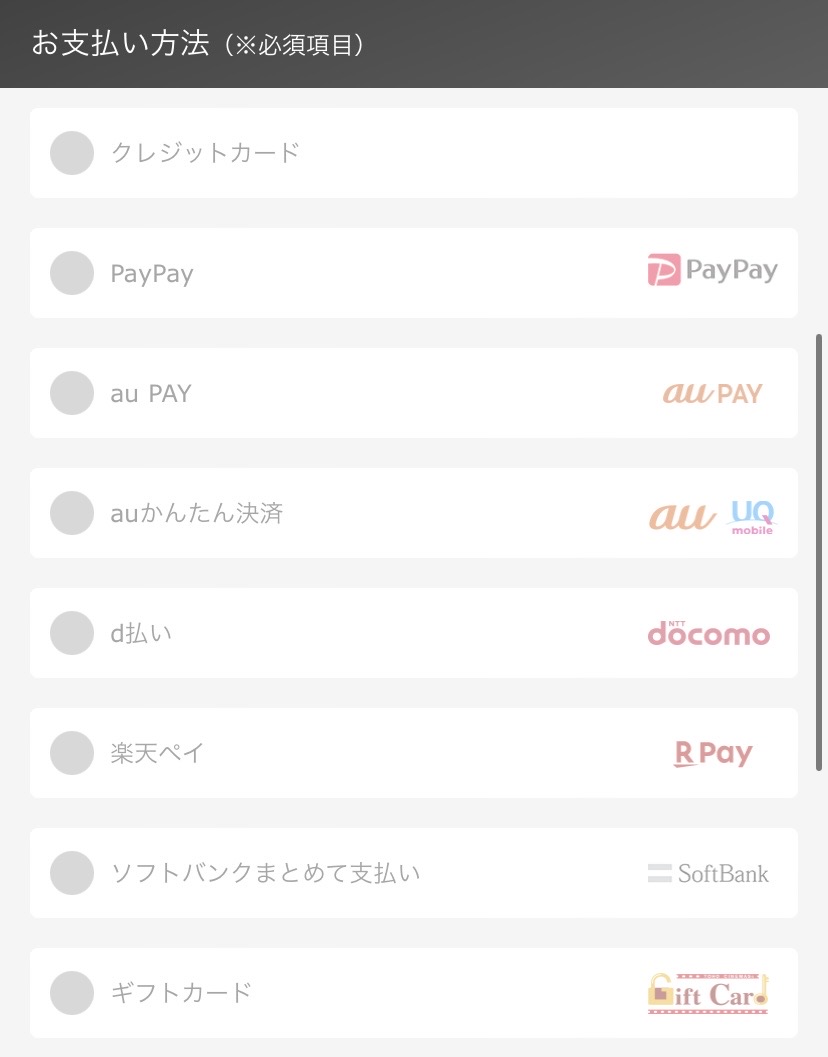The height and width of the screenshot is (1057, 828).
Task: Select the ギフトカード radio button
Action: tap(71, 993)
